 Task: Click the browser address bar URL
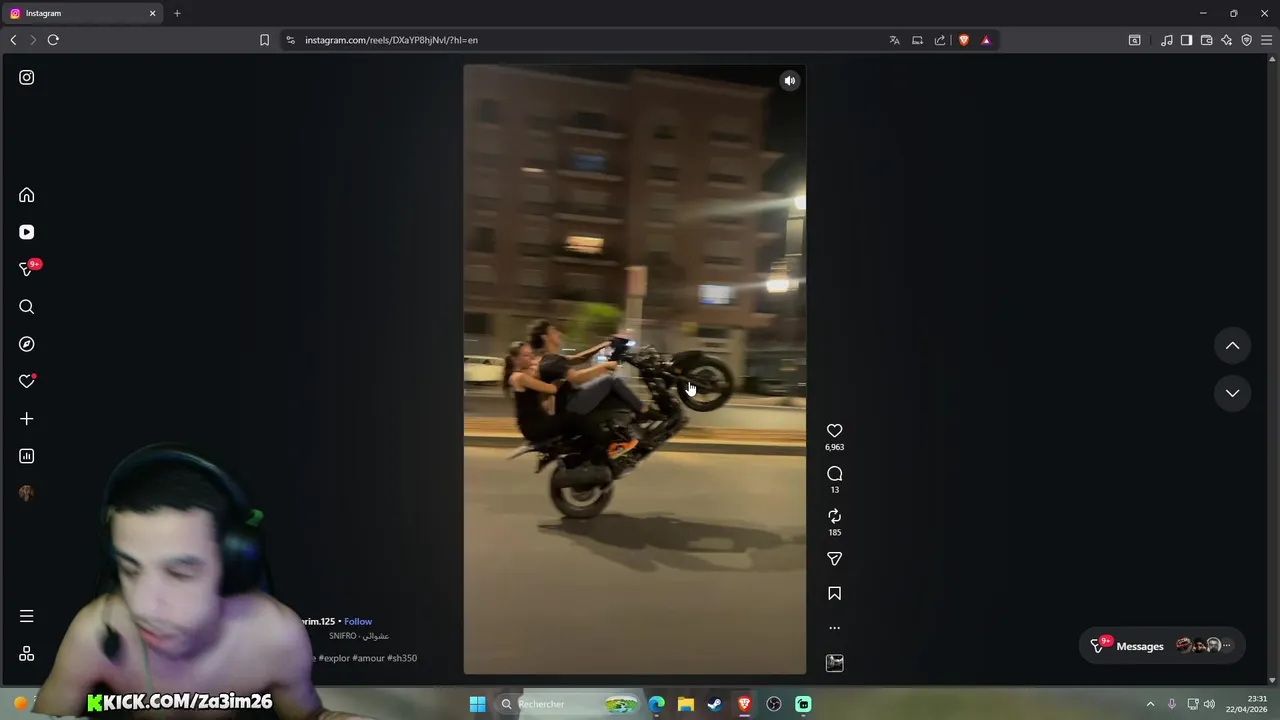coord(391,40)
